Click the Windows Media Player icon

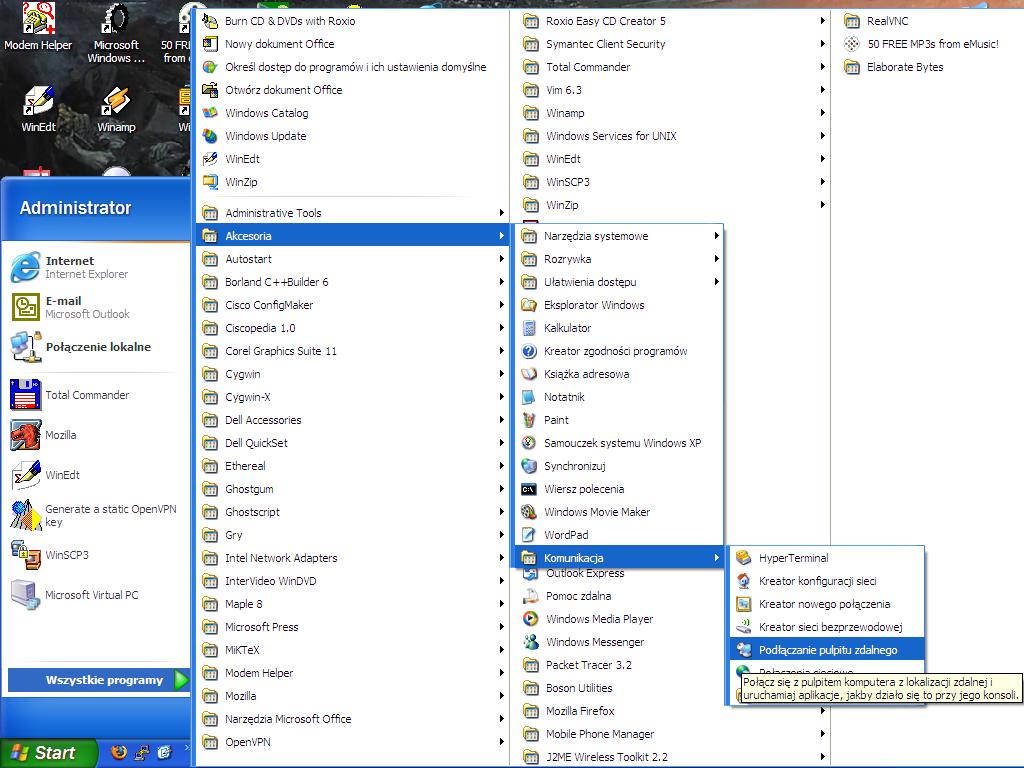531,618
